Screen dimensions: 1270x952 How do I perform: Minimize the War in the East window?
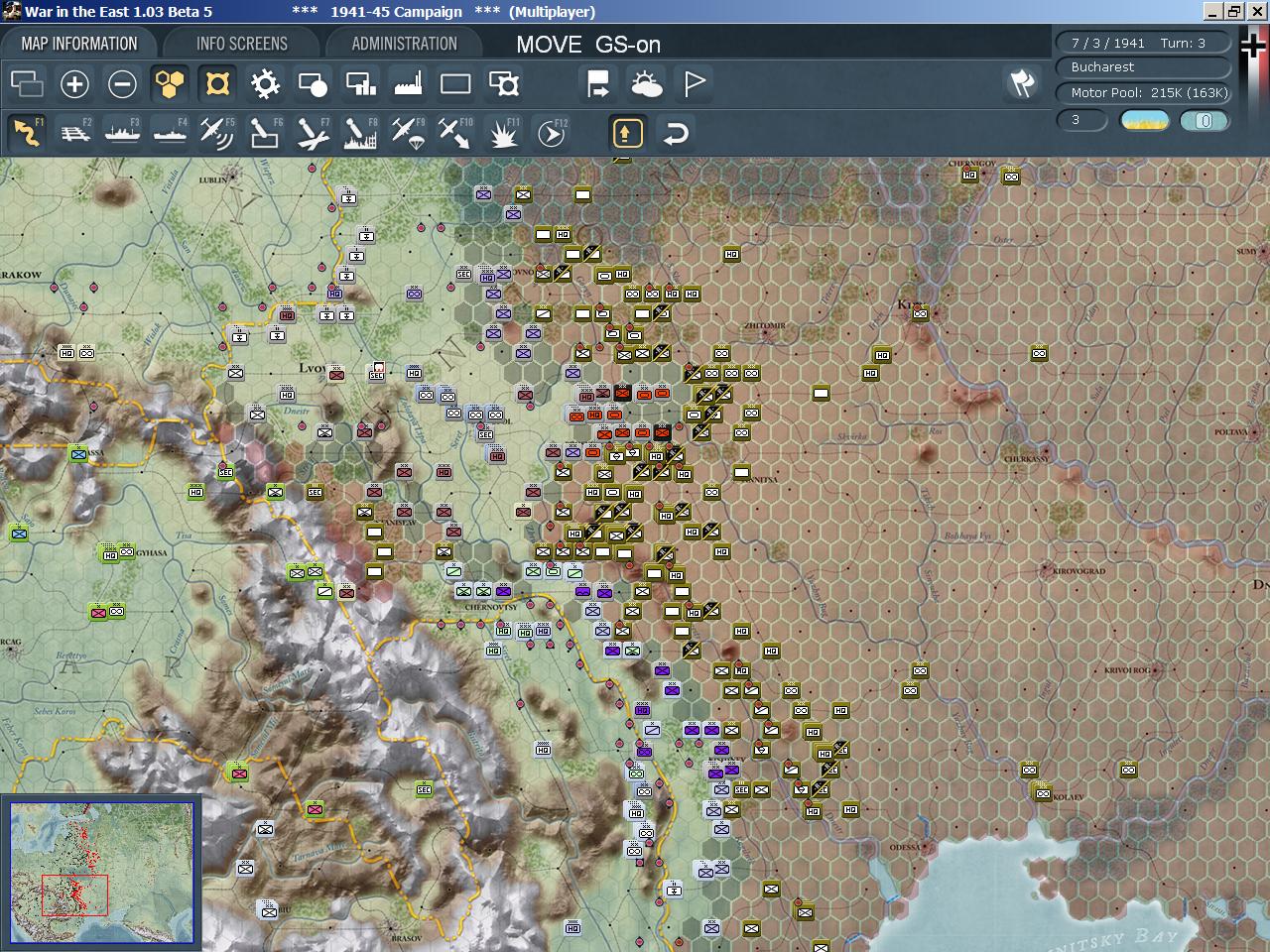tap(1214, 12)
